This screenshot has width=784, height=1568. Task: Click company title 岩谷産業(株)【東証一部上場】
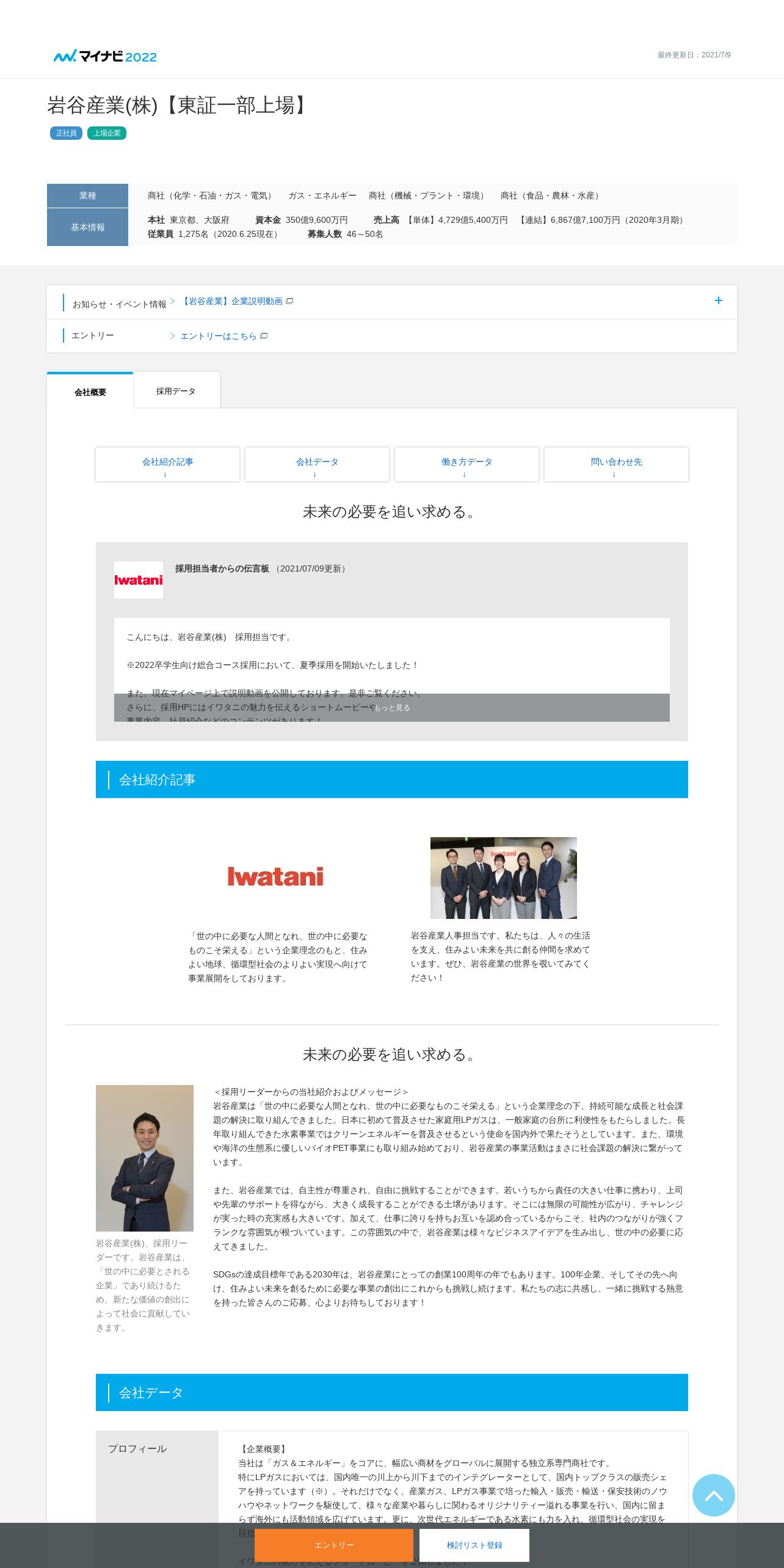tap(179, 105)
